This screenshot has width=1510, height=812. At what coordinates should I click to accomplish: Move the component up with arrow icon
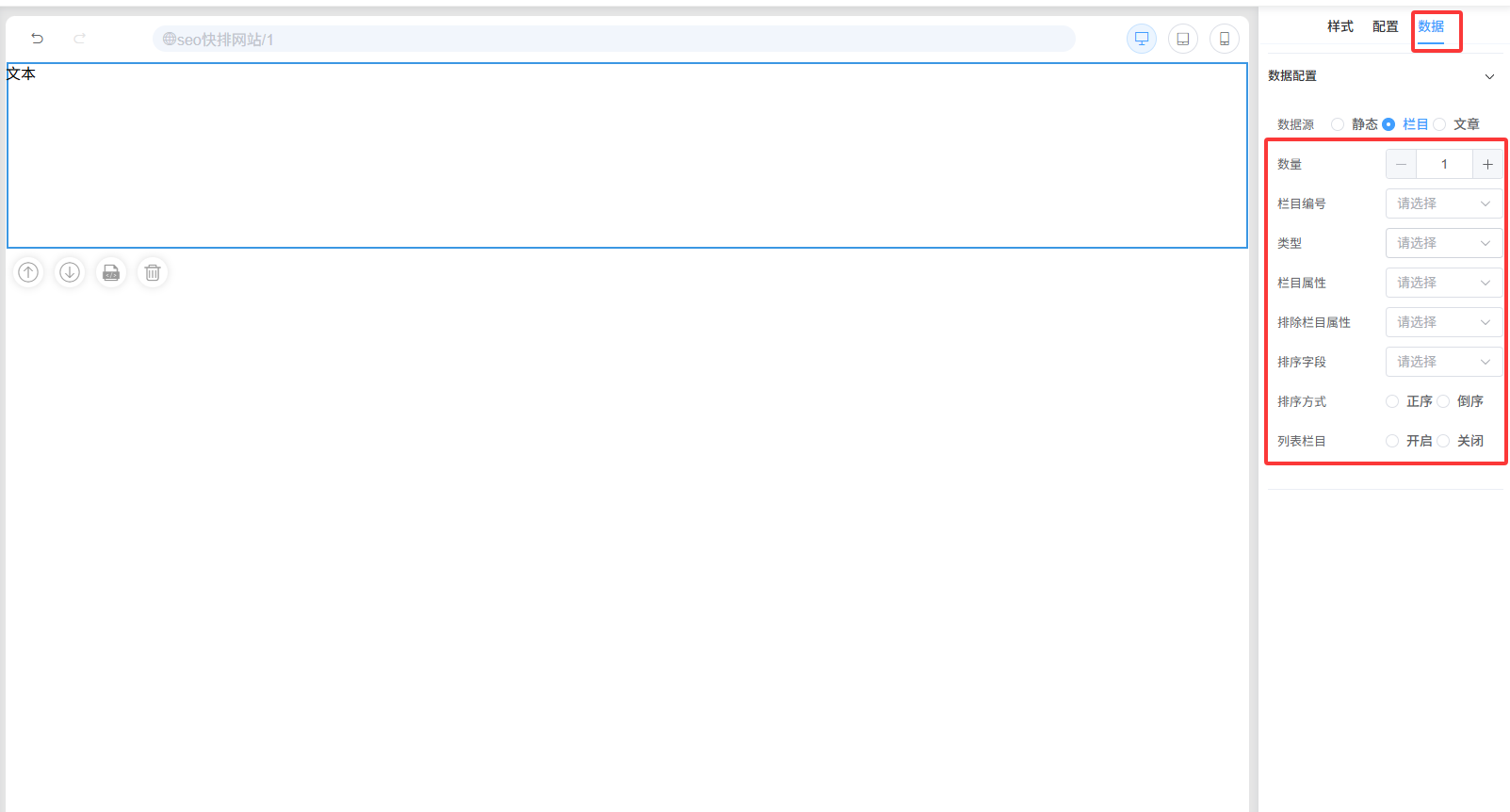[x=29, y=272]
